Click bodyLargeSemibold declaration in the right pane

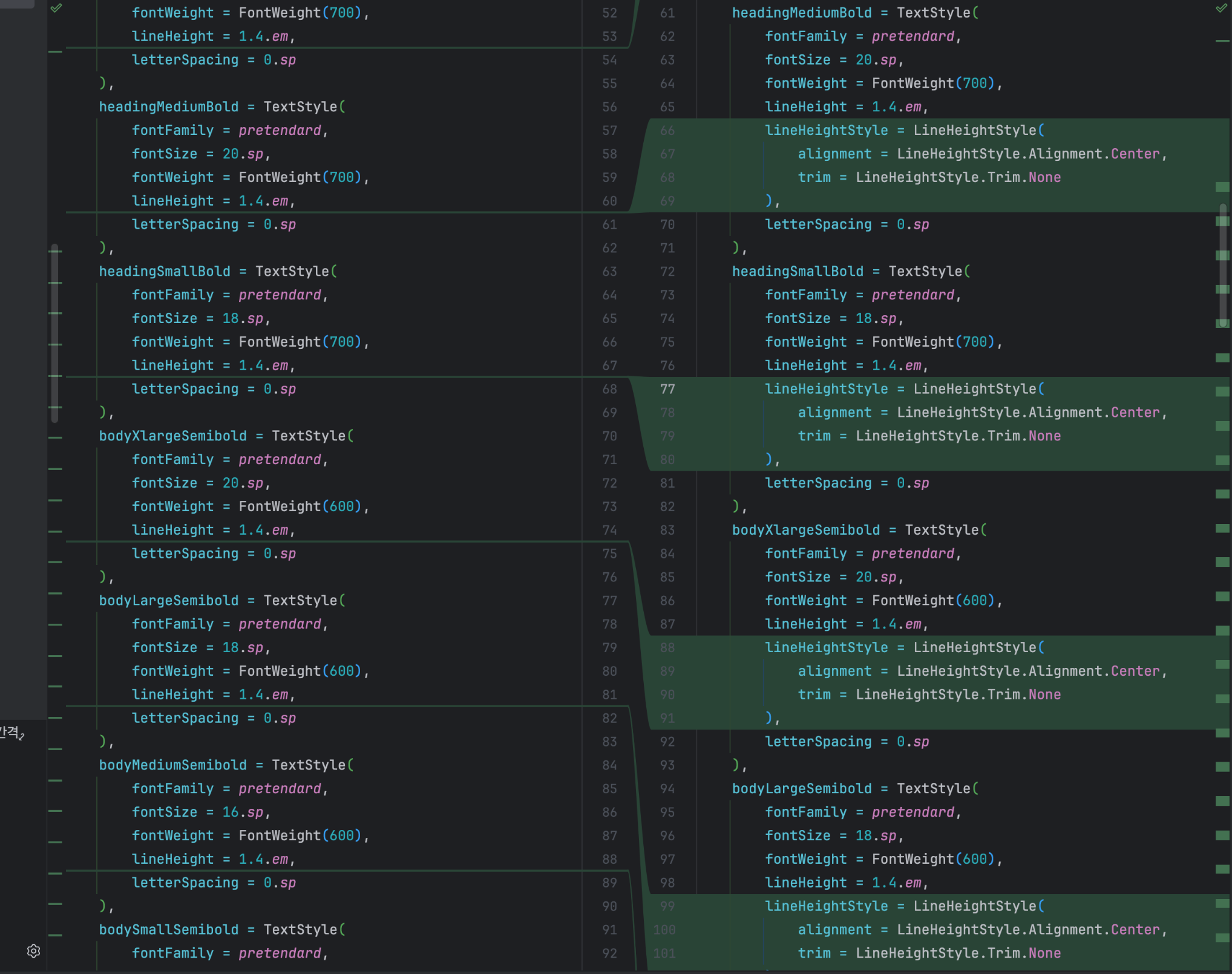pos(801,789)
